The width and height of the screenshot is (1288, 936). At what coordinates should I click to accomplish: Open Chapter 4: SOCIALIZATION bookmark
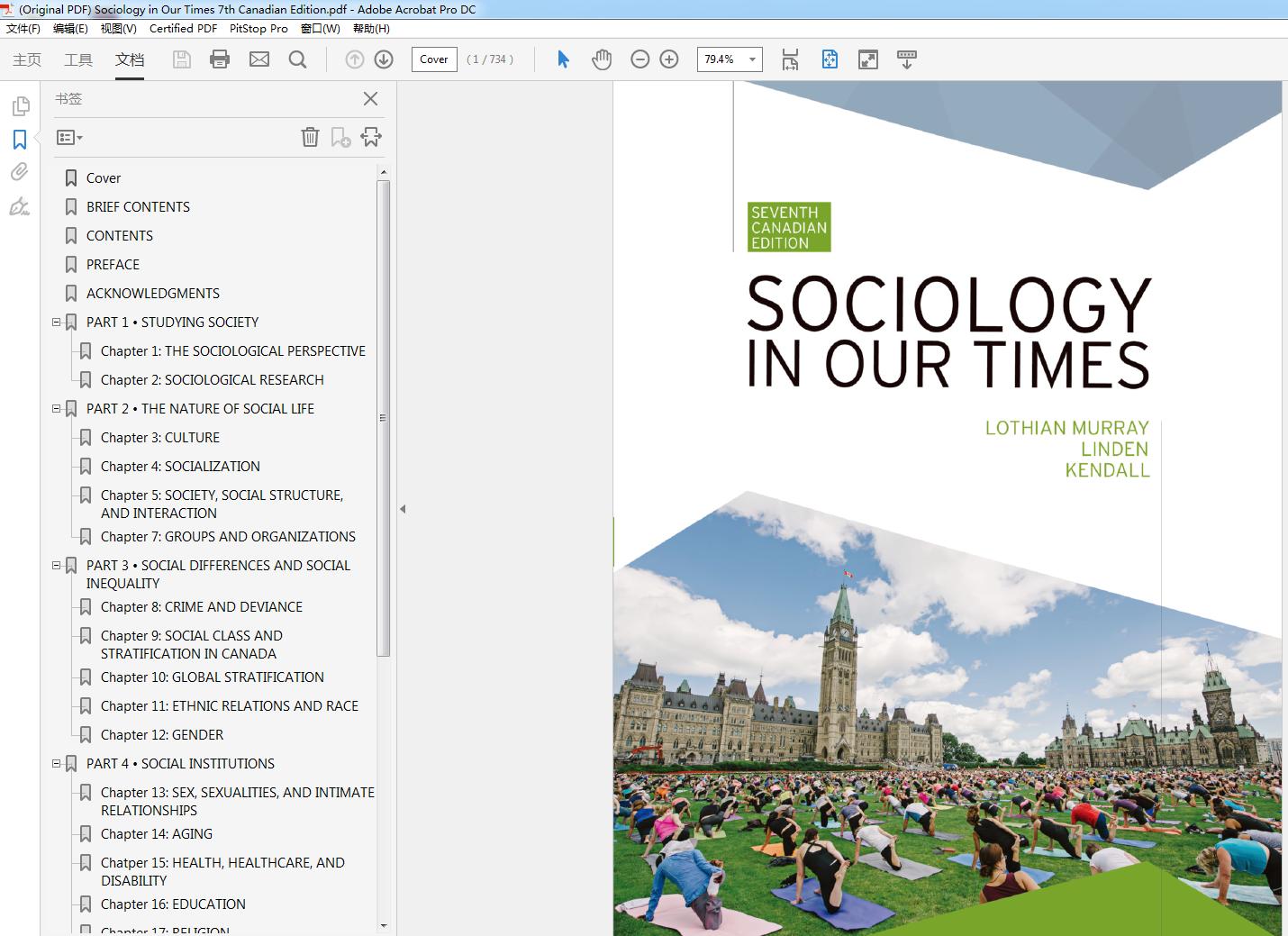tap(180, 467)
